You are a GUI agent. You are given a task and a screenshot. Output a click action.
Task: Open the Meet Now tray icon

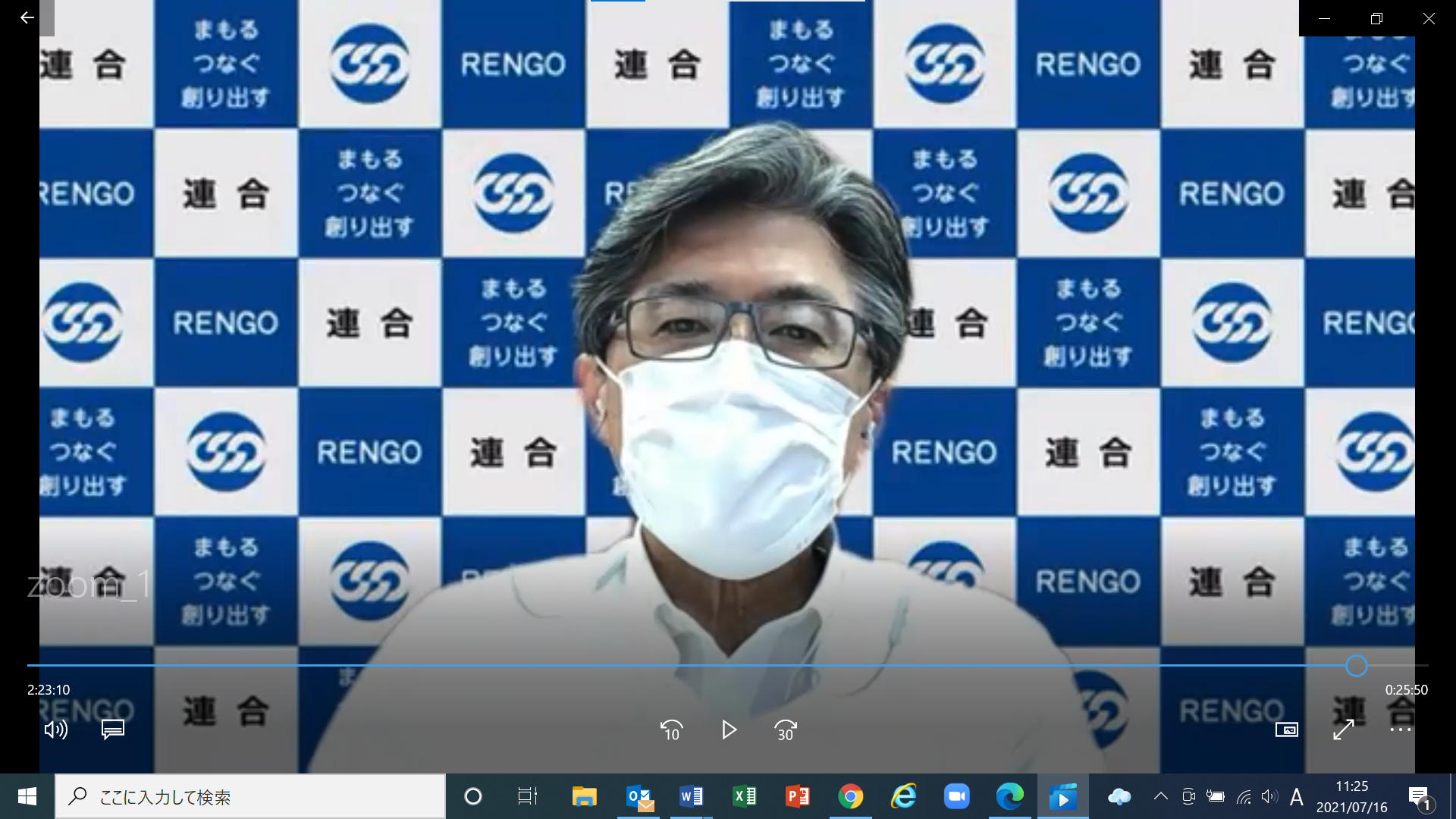[1188, 796]
